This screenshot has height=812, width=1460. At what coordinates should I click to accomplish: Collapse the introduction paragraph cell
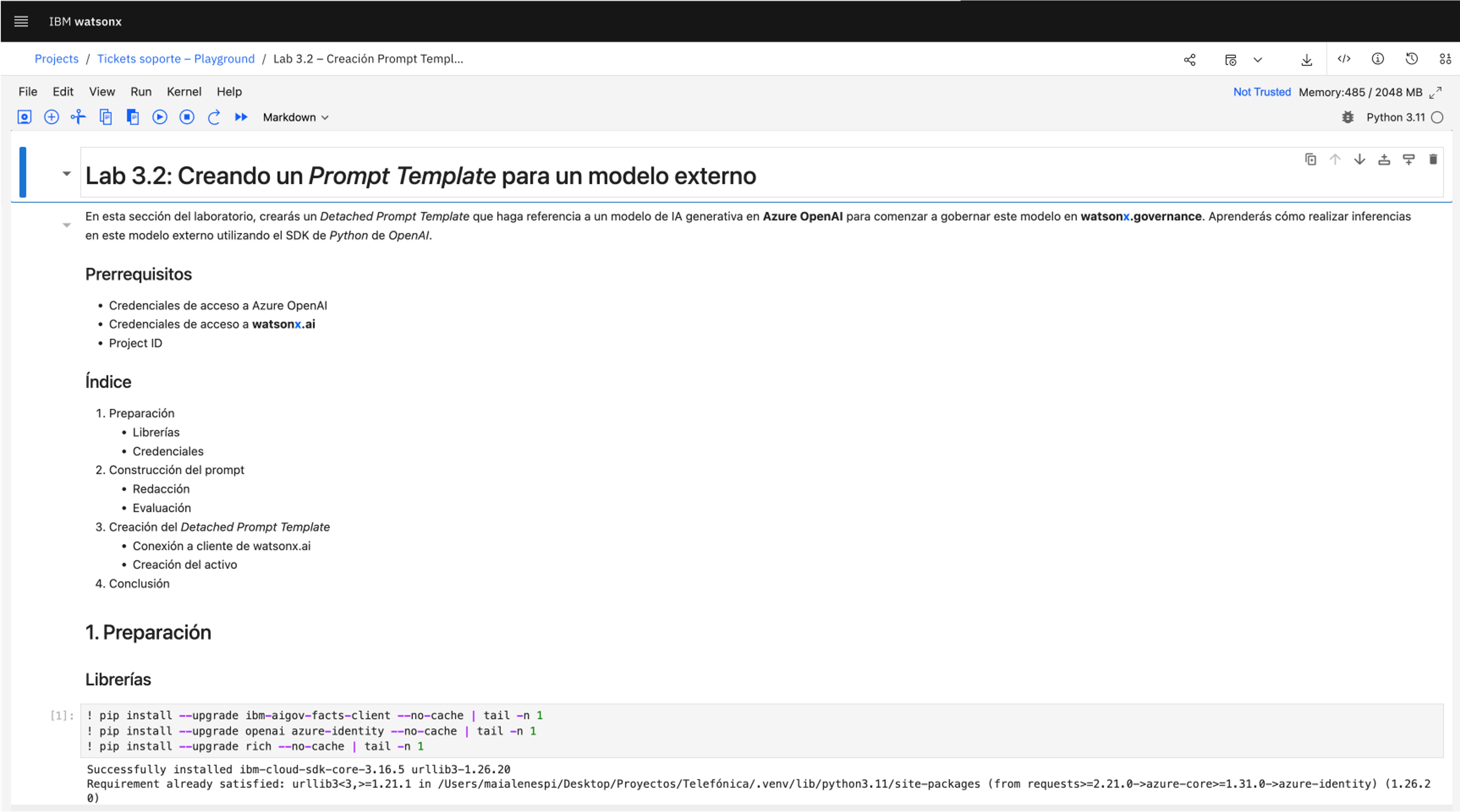[x=67, y=226]
